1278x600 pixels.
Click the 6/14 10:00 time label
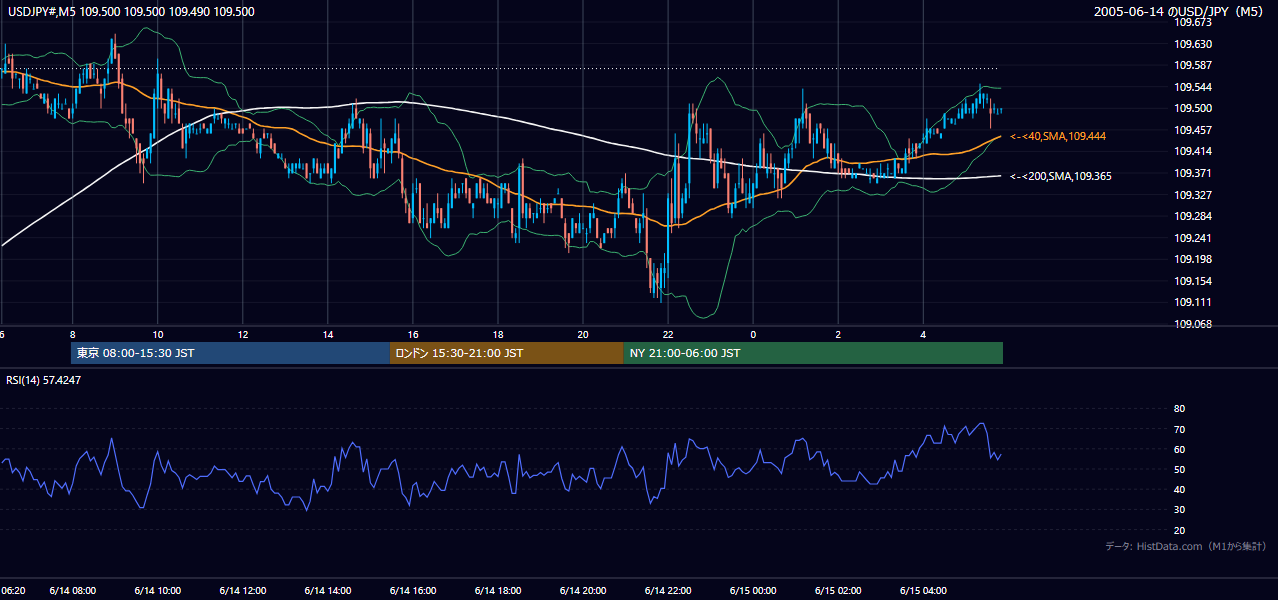pos(158,591)
